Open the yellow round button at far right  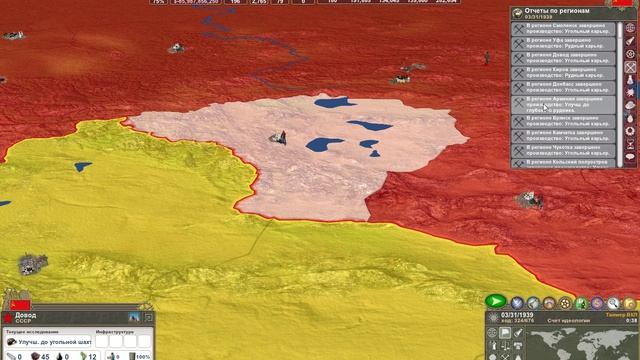click(629, 303)
